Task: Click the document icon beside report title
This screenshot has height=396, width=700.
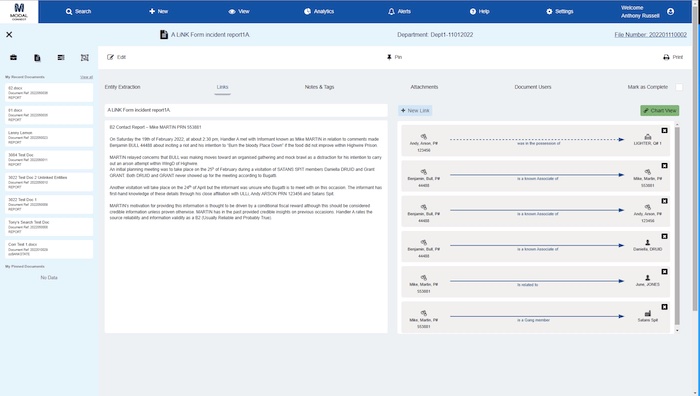Action: [x=164, y=34]
